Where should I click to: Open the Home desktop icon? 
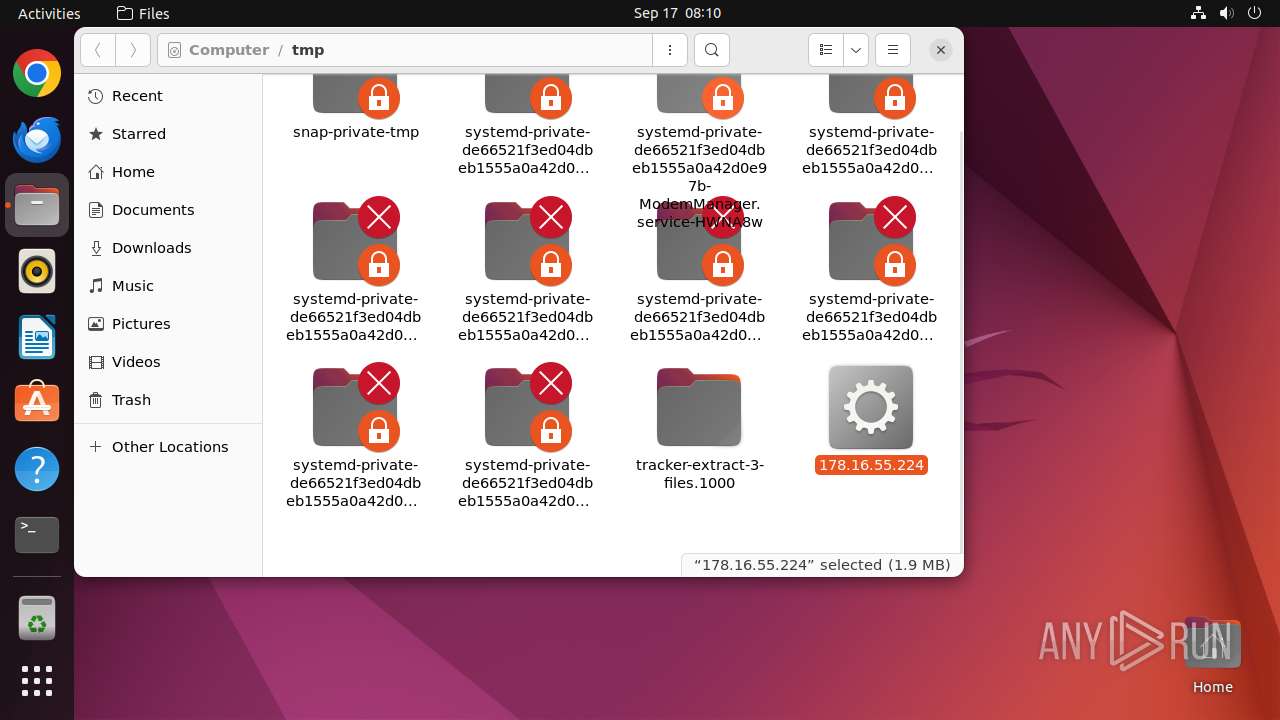click(1212, 657)
